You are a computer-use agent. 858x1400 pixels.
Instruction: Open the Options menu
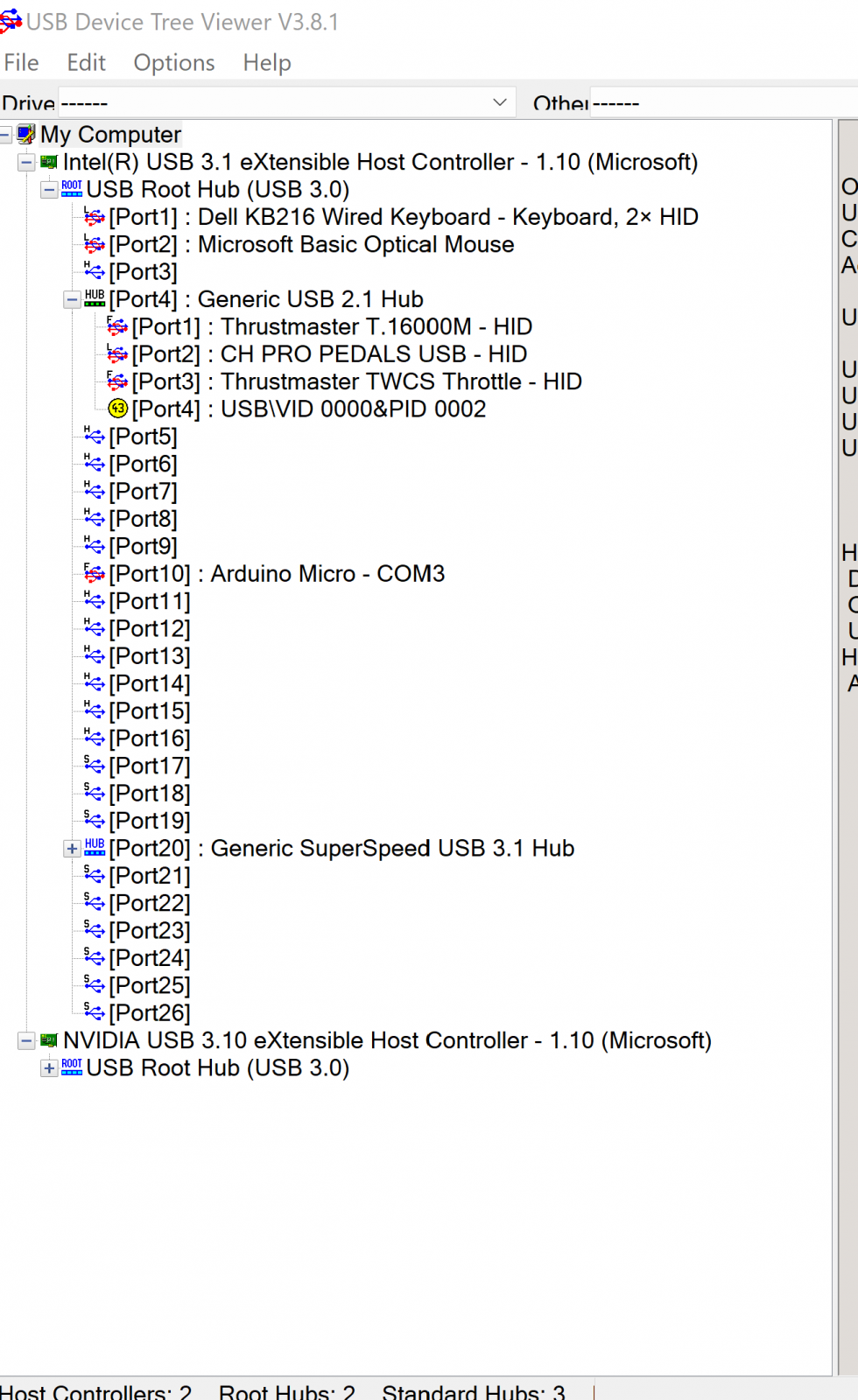point(174,63)
